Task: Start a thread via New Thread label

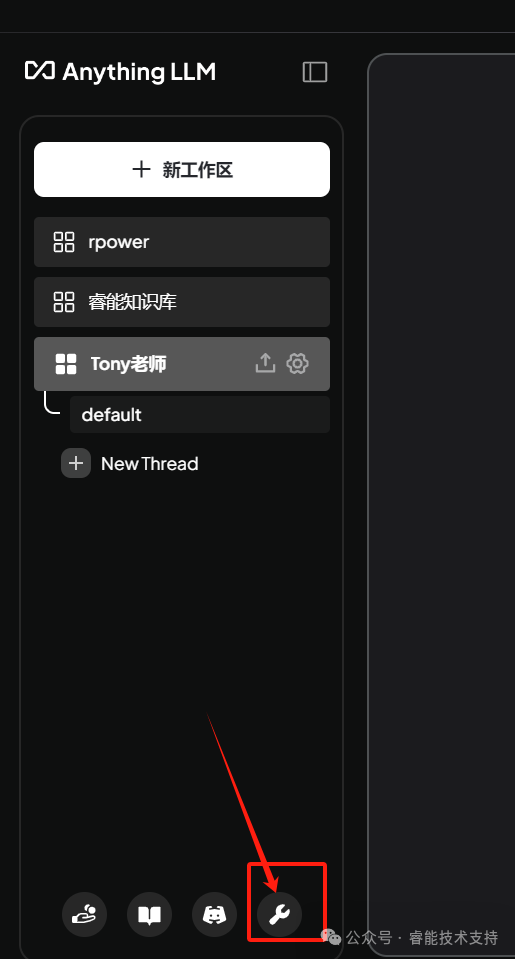Action: (x=150, y=464)
